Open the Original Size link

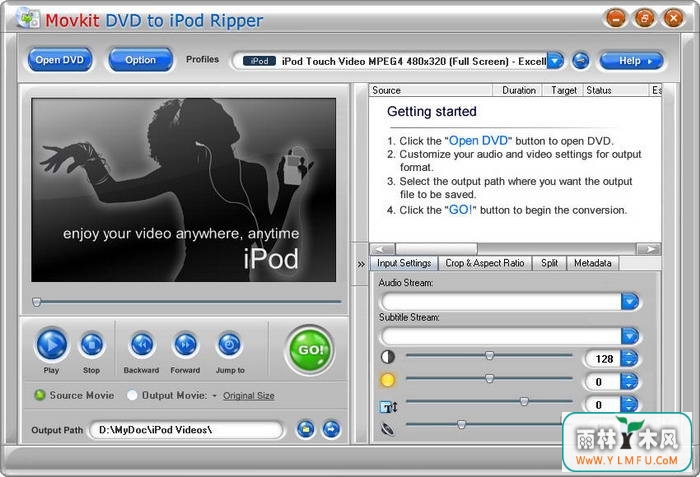(x=249, y=396)
